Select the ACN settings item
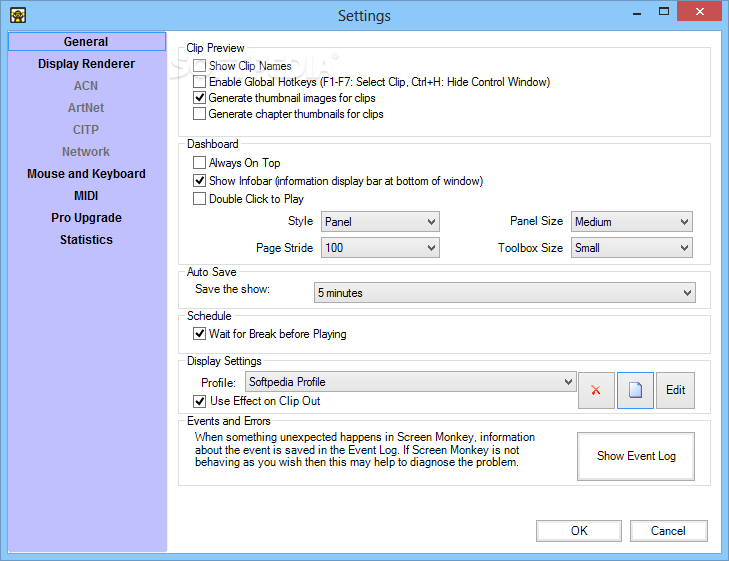The height and width of the screenshot is (561, 729). tap(86, 86)
